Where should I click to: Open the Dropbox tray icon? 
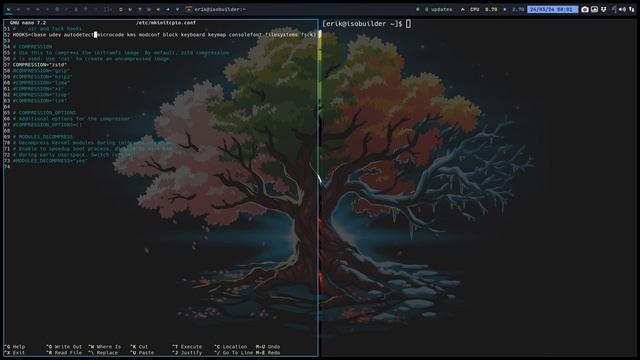[x=604, y=9]
